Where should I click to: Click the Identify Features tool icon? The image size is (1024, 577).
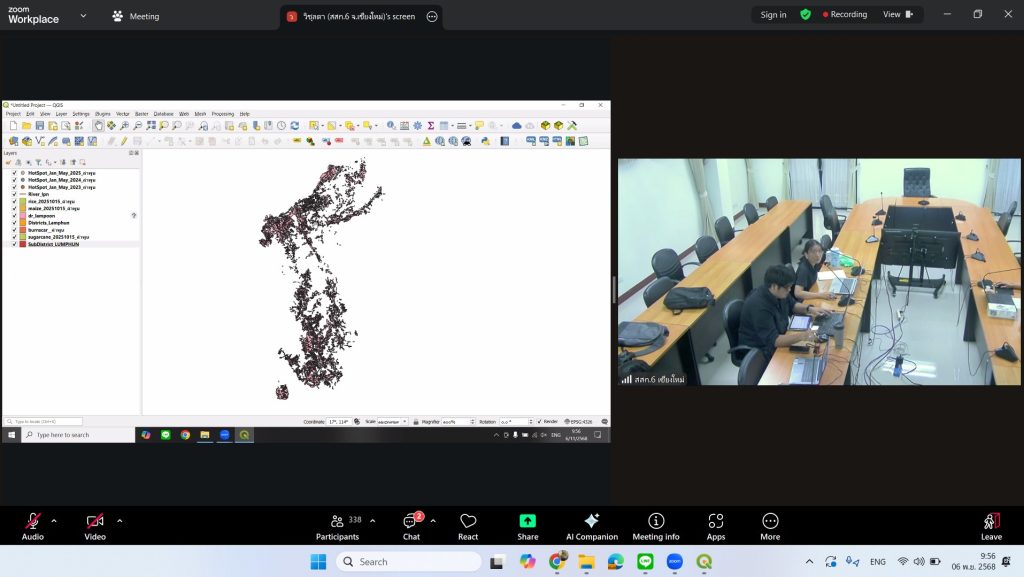click(x=391, y=126)
